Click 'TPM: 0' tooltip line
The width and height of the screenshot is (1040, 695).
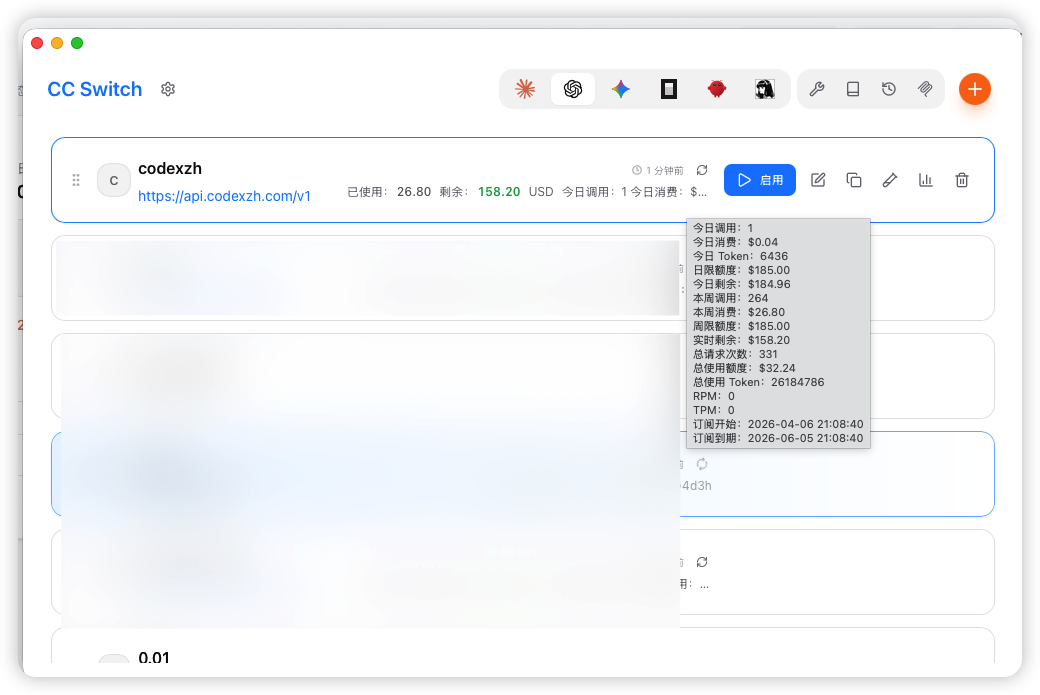click(714, 410)
